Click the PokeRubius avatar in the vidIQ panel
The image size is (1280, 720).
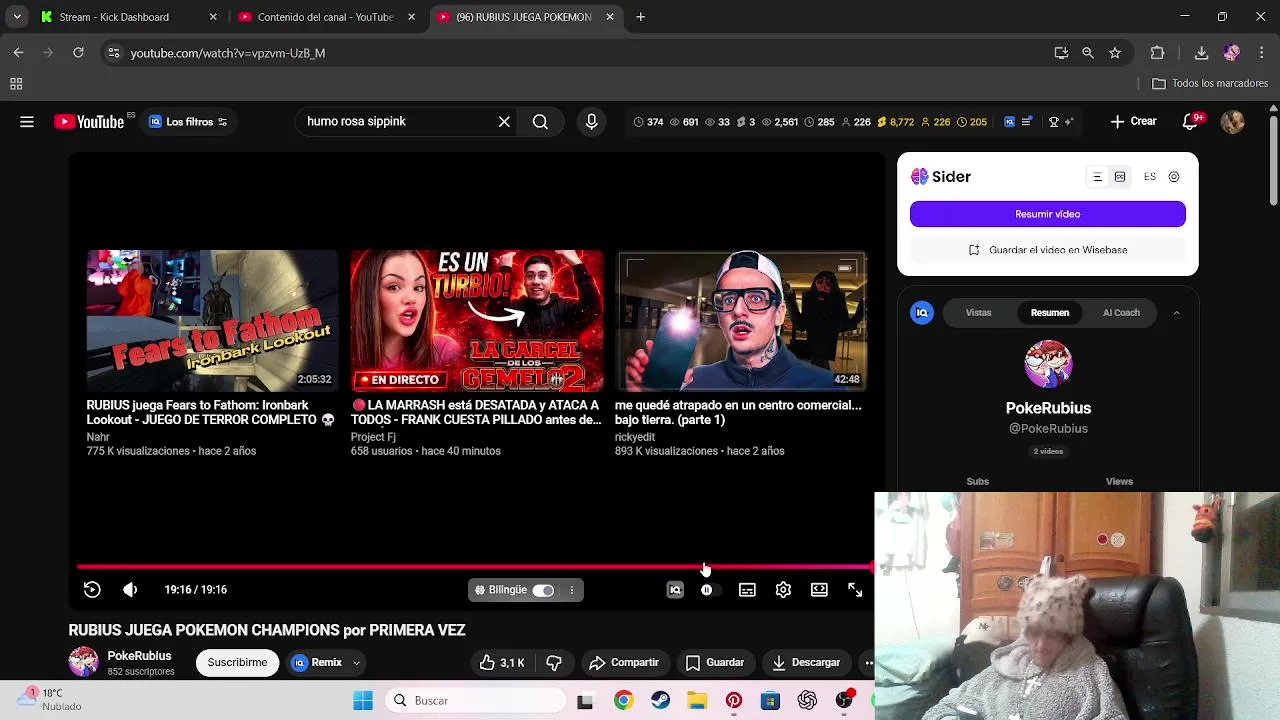[1048, 364]
